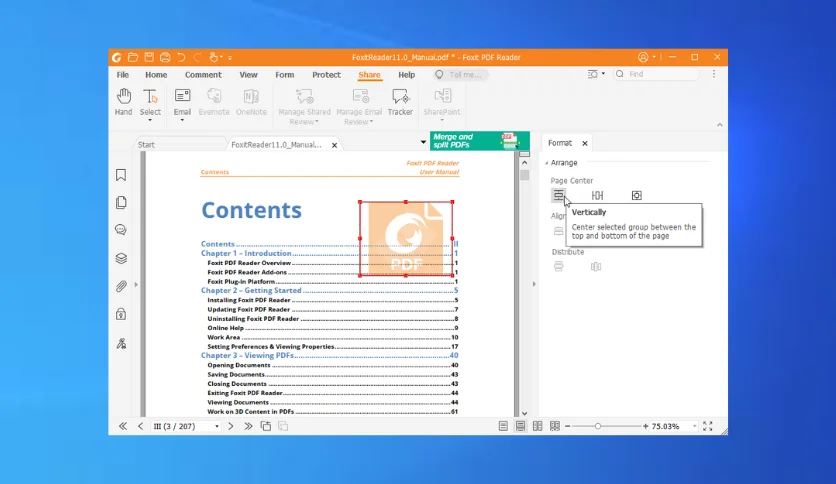Screen dimensions: 836x484
Task: Open the Layers panel icon
Action: [x=121, y=258]
